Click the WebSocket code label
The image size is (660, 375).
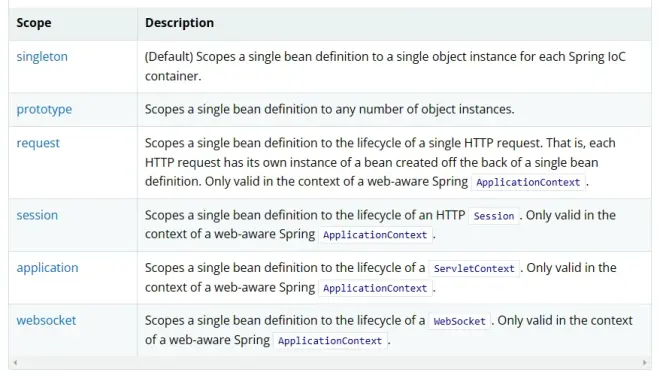(x=459, y=321)
